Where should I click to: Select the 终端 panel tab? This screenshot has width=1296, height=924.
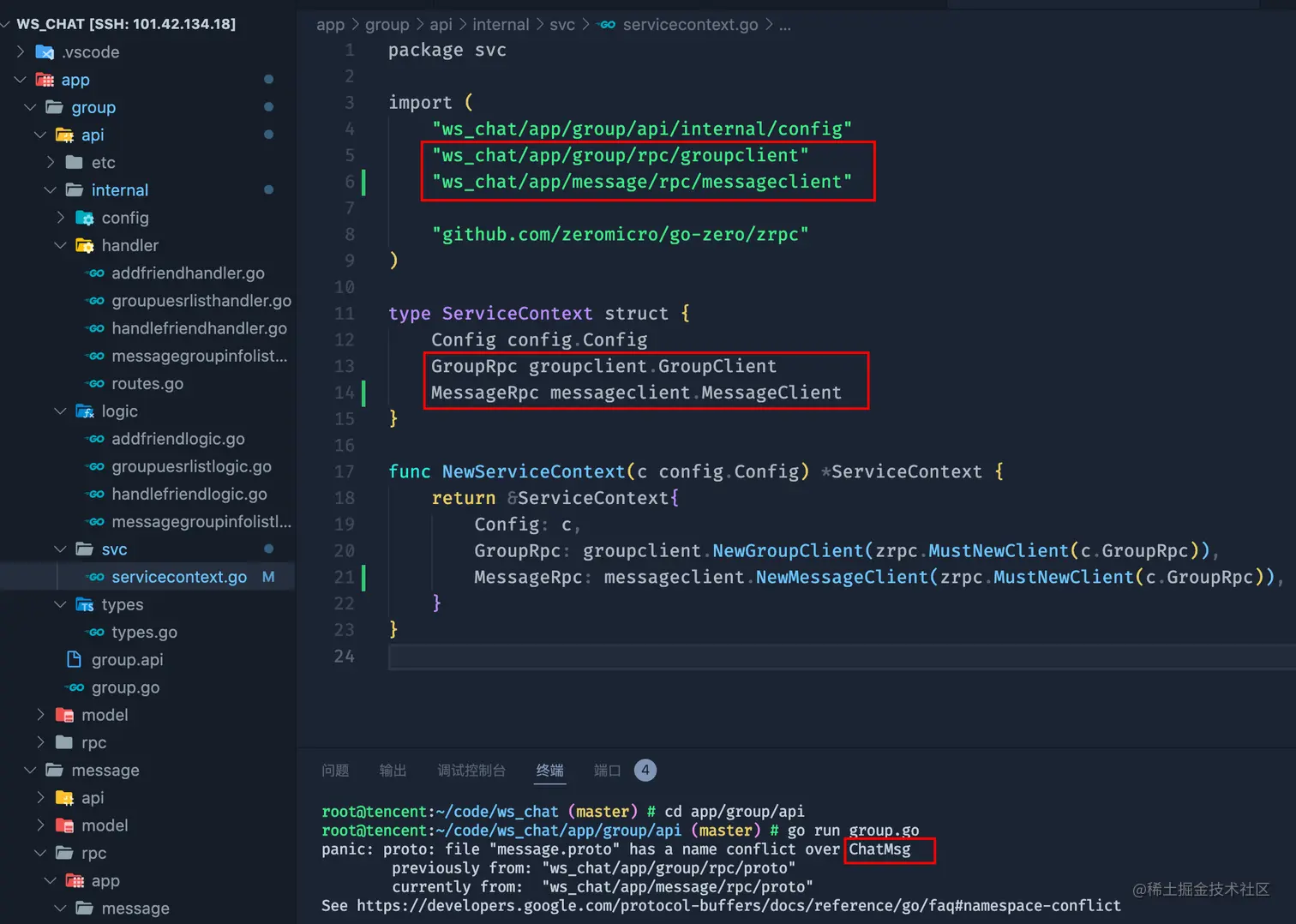(x=549, y=771)
